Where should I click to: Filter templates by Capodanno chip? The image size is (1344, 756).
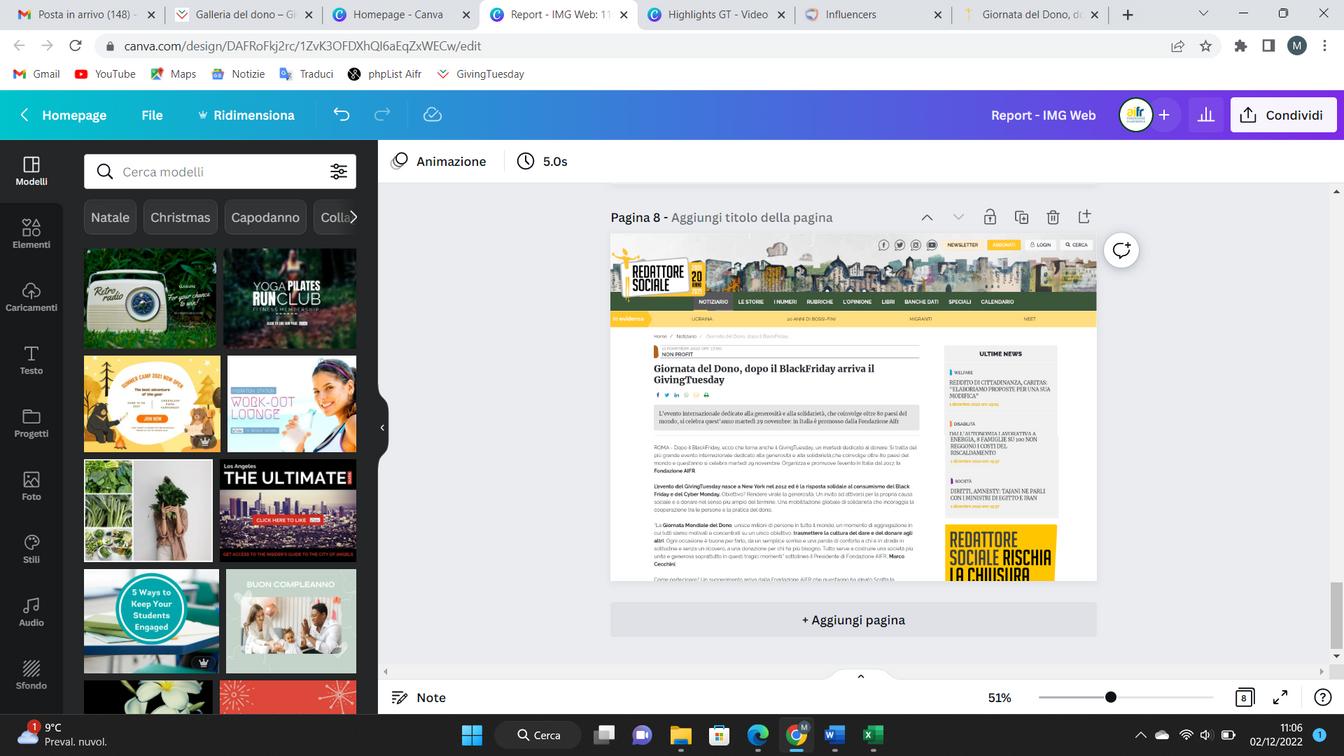[265, 217]
